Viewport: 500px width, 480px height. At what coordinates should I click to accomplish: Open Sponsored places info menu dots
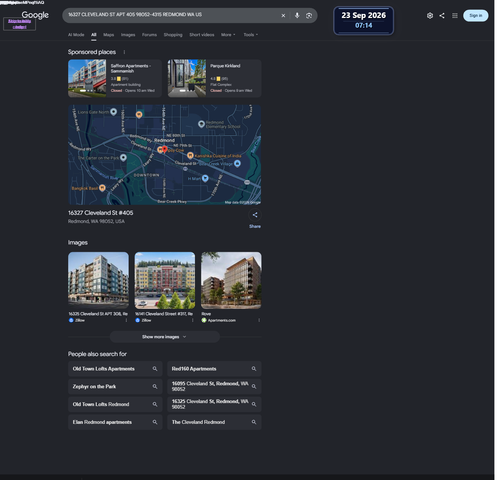coord(124,52)
